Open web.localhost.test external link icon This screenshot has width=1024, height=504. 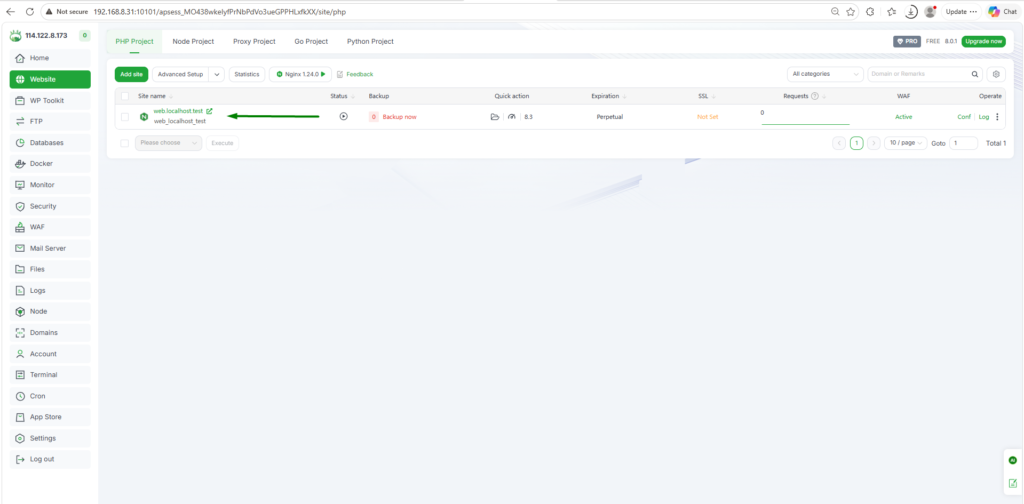[209, 111]
